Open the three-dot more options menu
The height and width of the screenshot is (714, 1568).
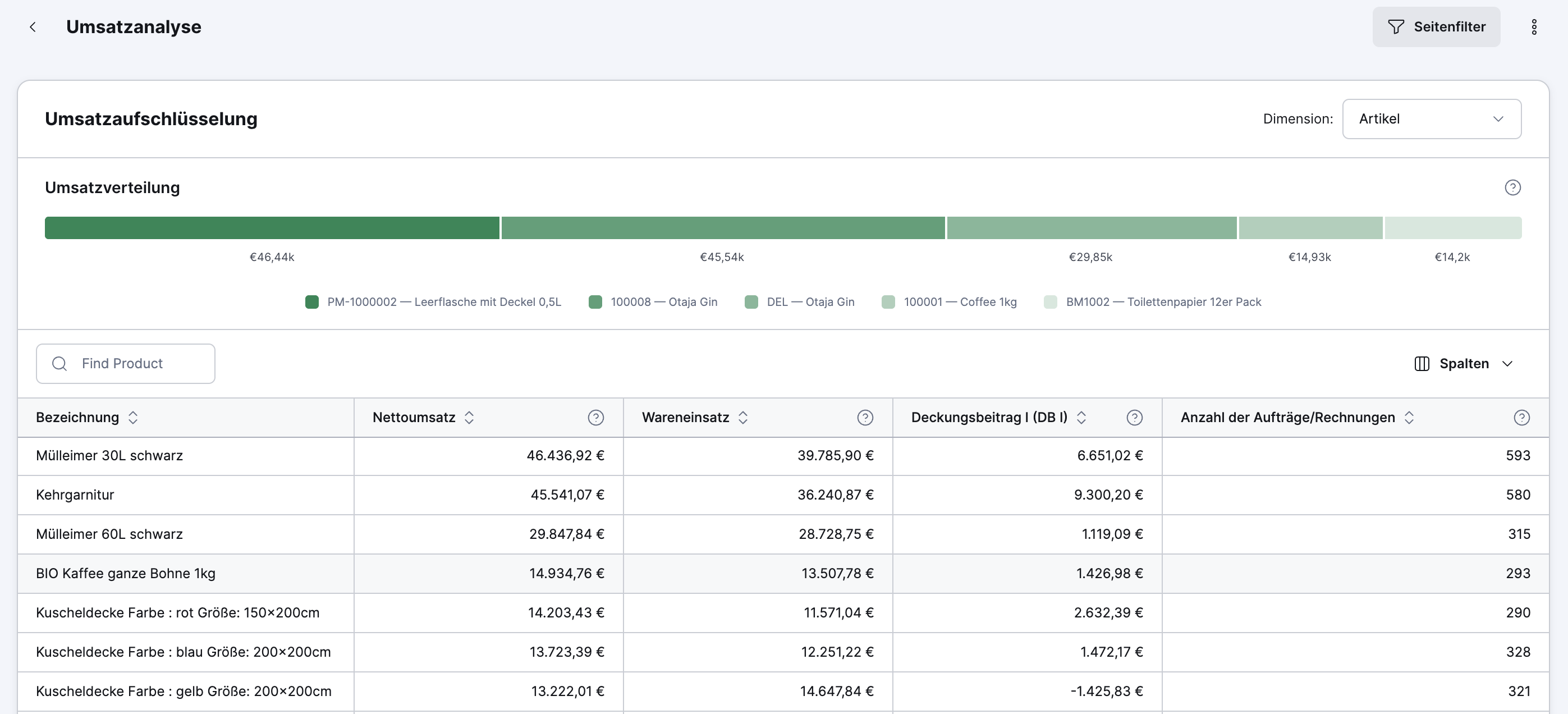[x=1533, y=27]
